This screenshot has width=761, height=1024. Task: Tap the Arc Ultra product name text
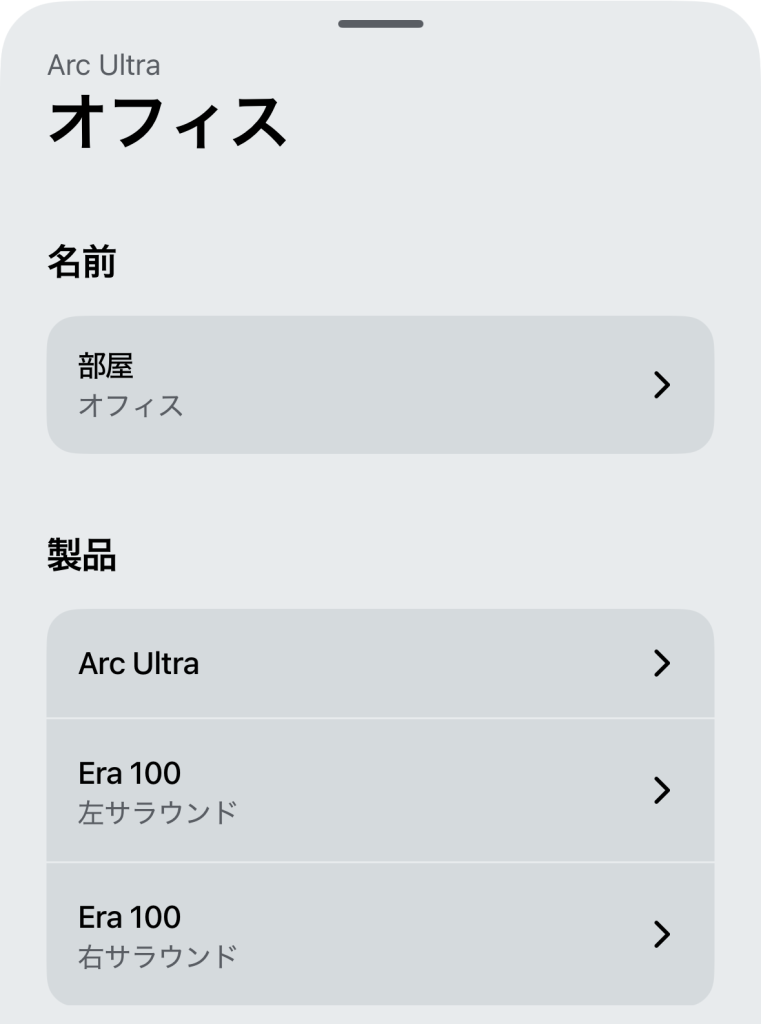coord(138,663)
